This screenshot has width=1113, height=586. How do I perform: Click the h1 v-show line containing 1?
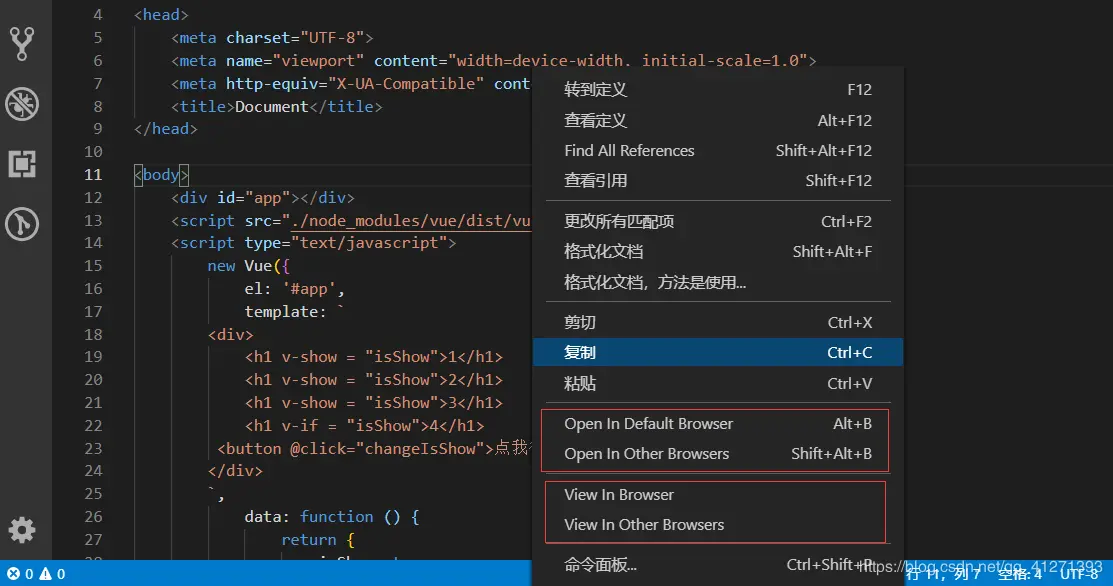pos(373,357)
